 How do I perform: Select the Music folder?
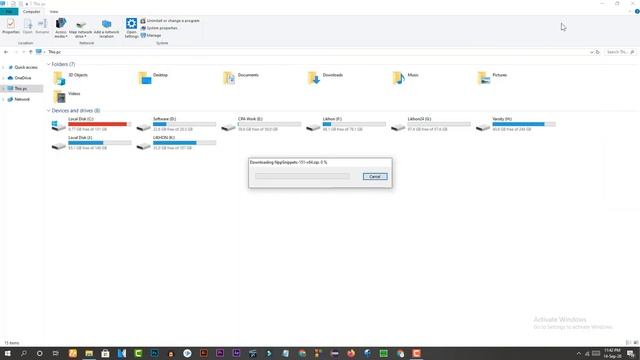[x=405, y=78]
